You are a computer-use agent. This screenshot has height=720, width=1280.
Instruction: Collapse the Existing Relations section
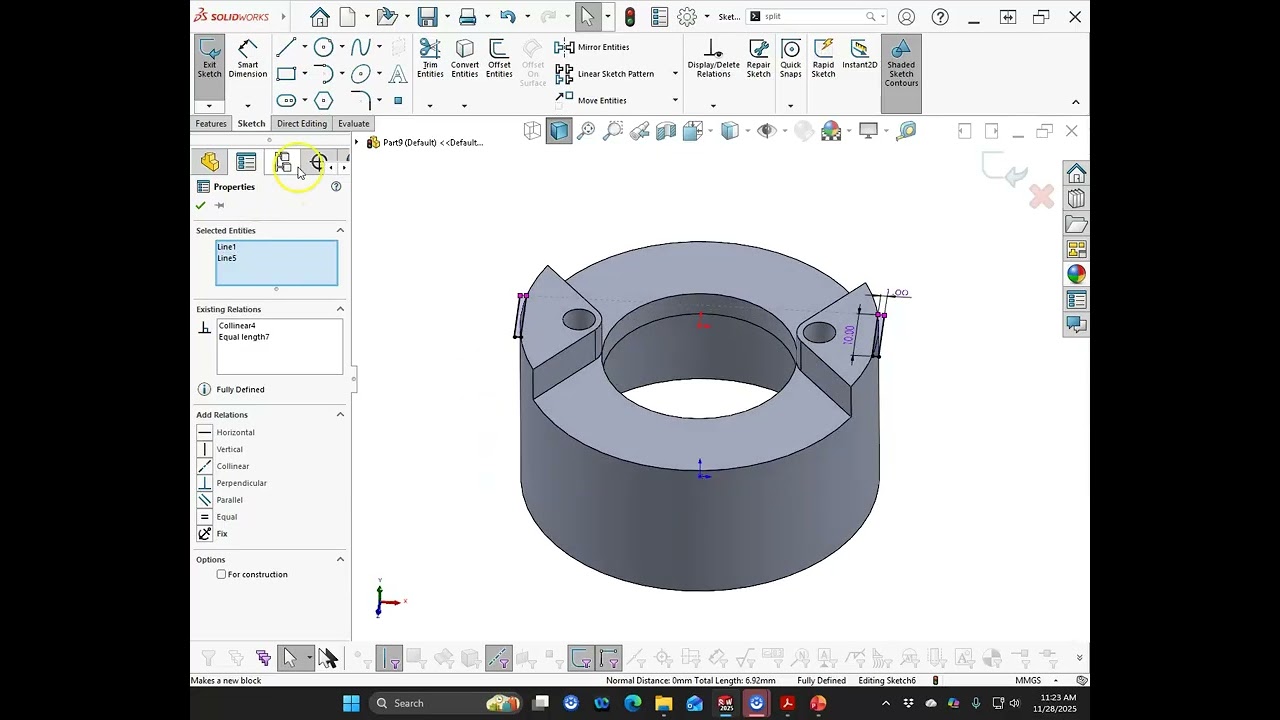340,310
